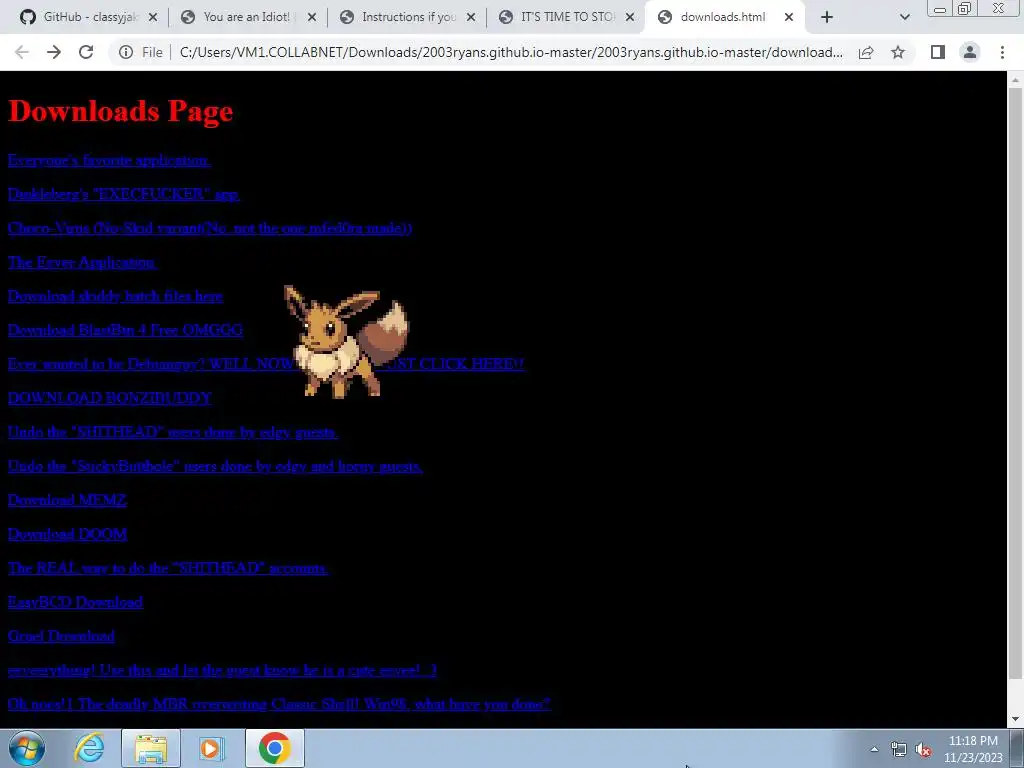Click the Eevee sprite image
This screenshot has height=768, width=1024.
pyautogui.click(x=346, y=342)
